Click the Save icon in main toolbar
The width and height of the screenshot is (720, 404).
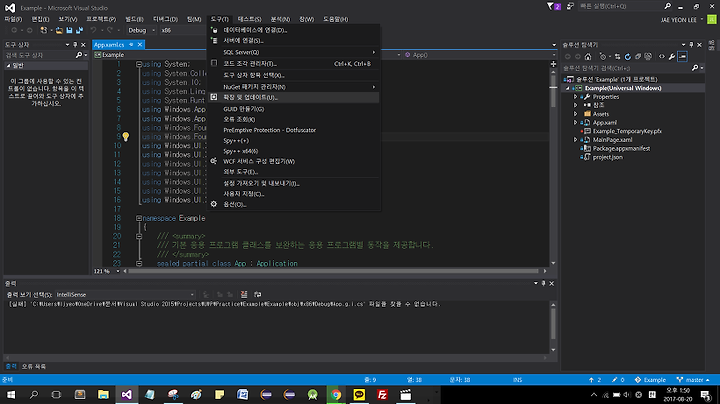click(x=69, y=30)
